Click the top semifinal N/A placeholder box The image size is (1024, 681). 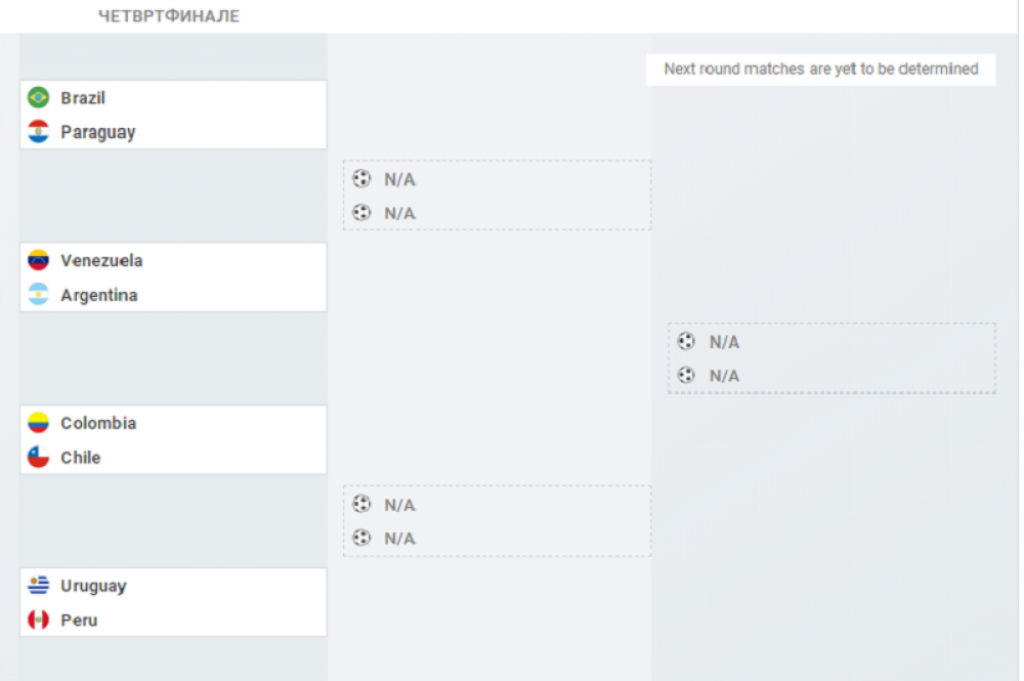pyautogui.click(x=497, y=196)
